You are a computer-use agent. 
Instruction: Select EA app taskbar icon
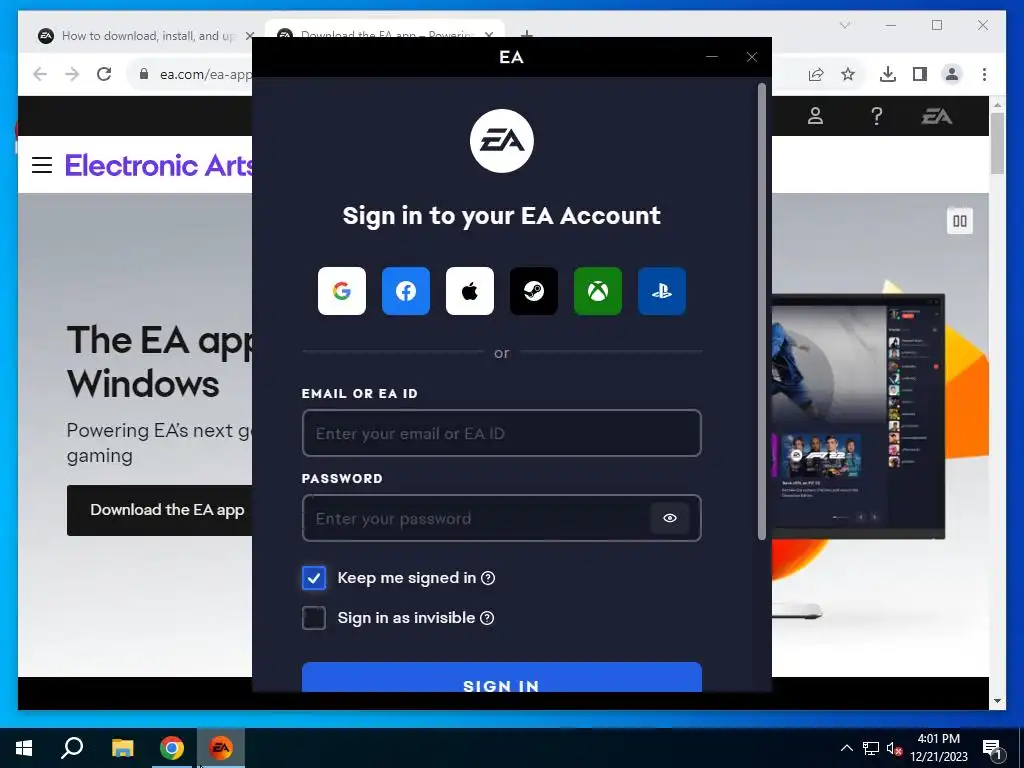[x=221, y=748]
